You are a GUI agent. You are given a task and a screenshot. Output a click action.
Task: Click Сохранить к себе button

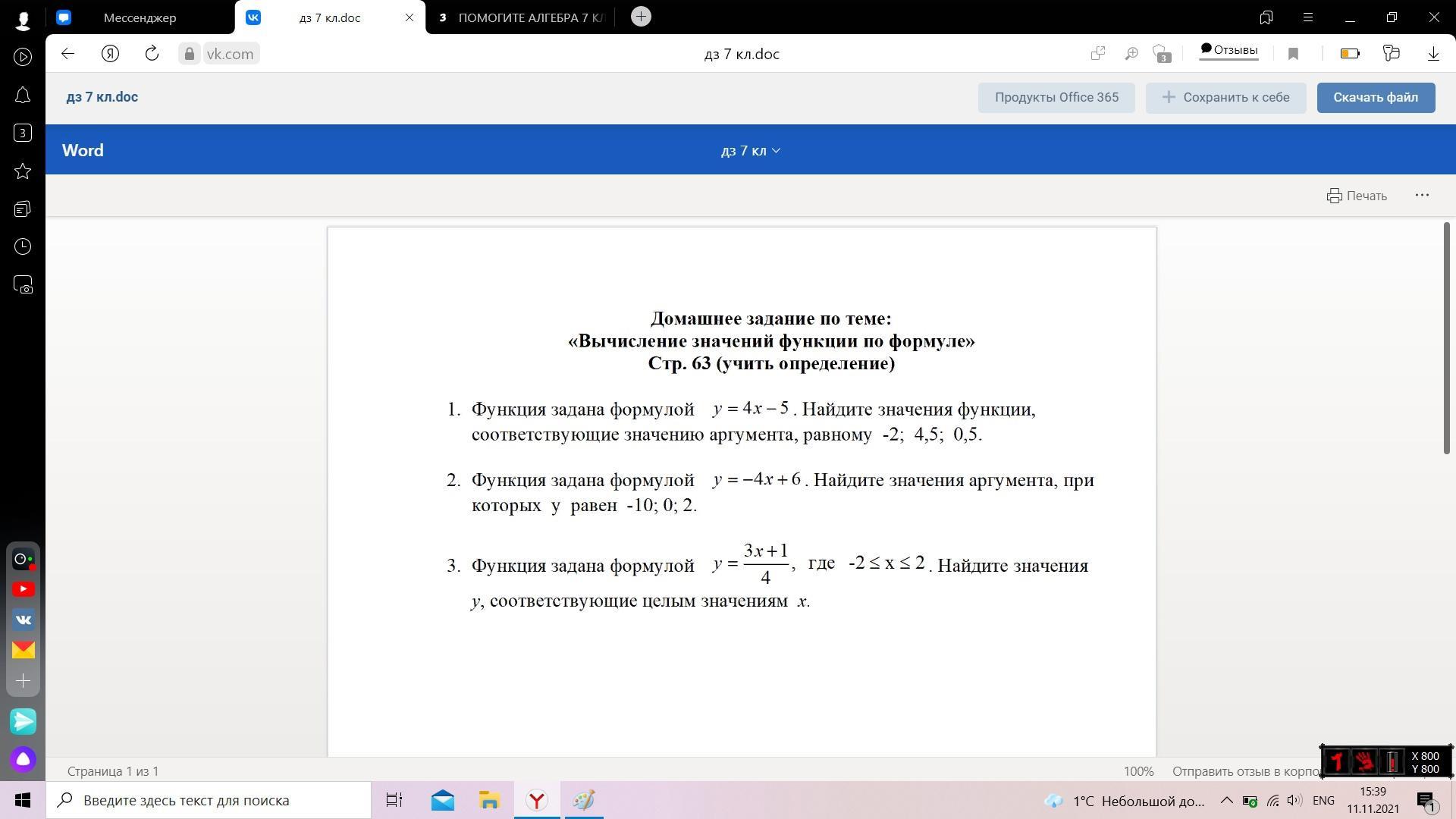[x=1225, y=97]
